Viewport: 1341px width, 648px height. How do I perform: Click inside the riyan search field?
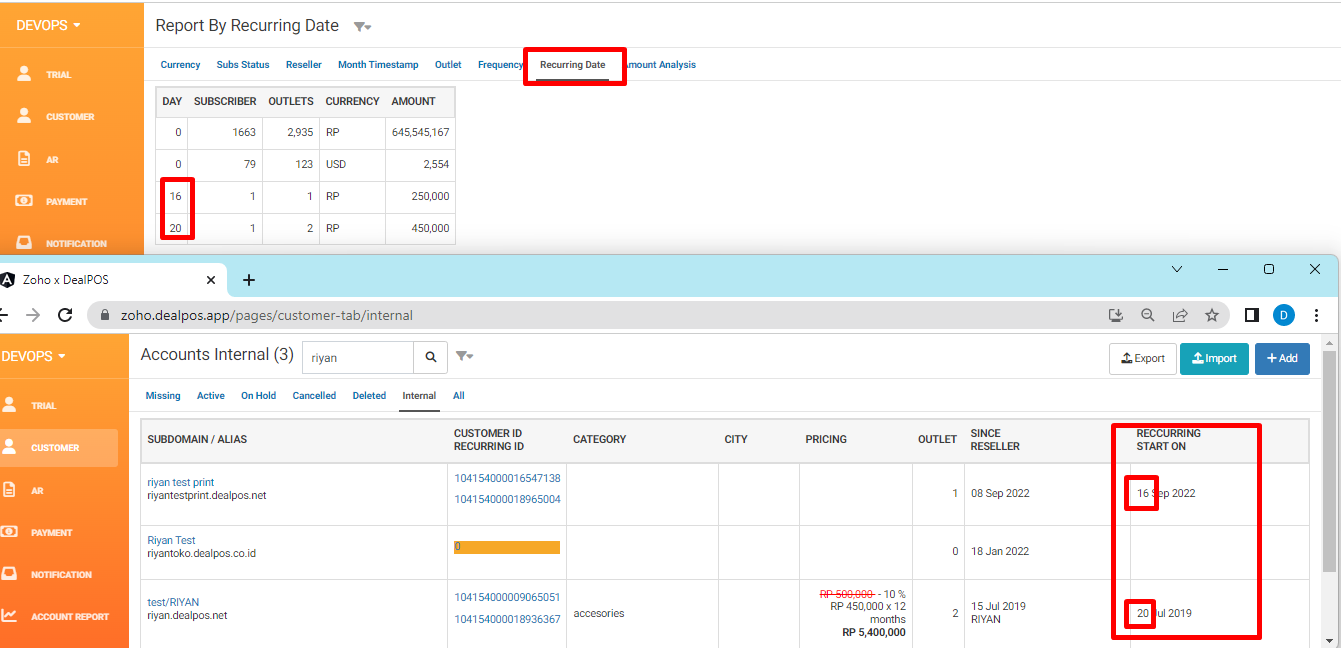[x=358, y=357]
